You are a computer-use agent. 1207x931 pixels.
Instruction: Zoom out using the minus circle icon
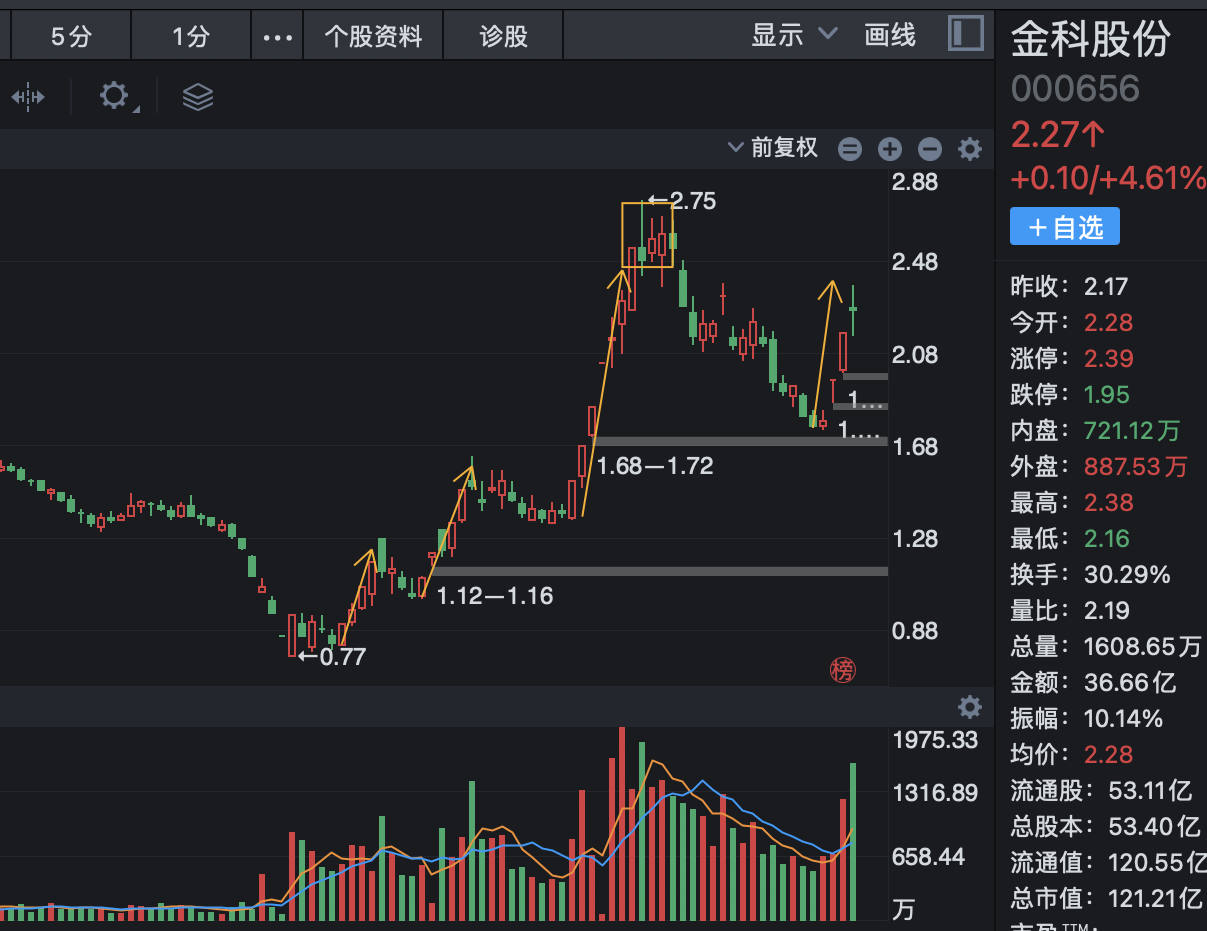pyautogui.click(x=929, y=148)
